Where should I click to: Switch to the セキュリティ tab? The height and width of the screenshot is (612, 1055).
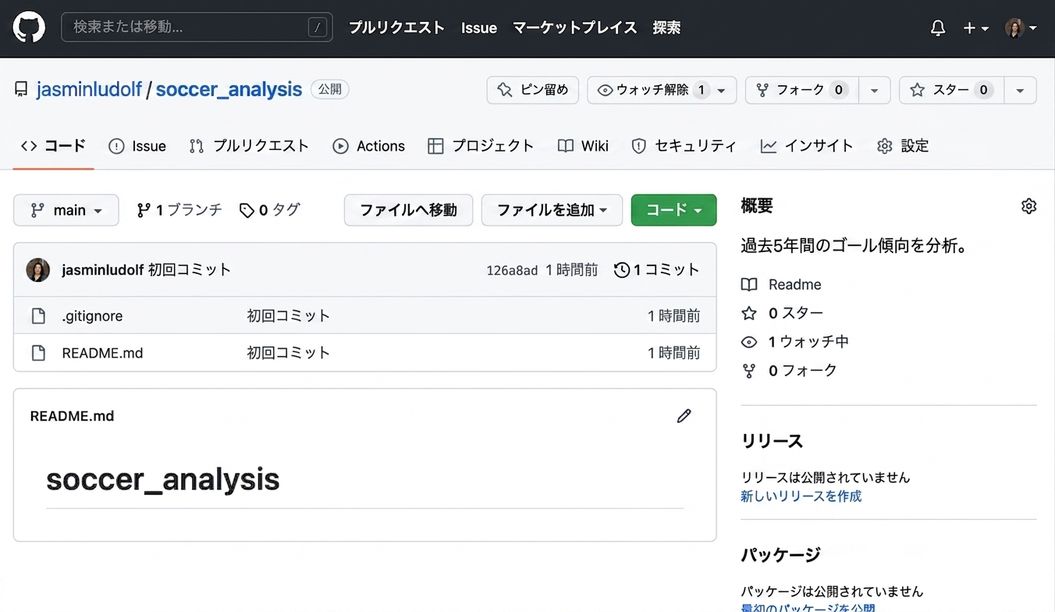pos(684,146)
